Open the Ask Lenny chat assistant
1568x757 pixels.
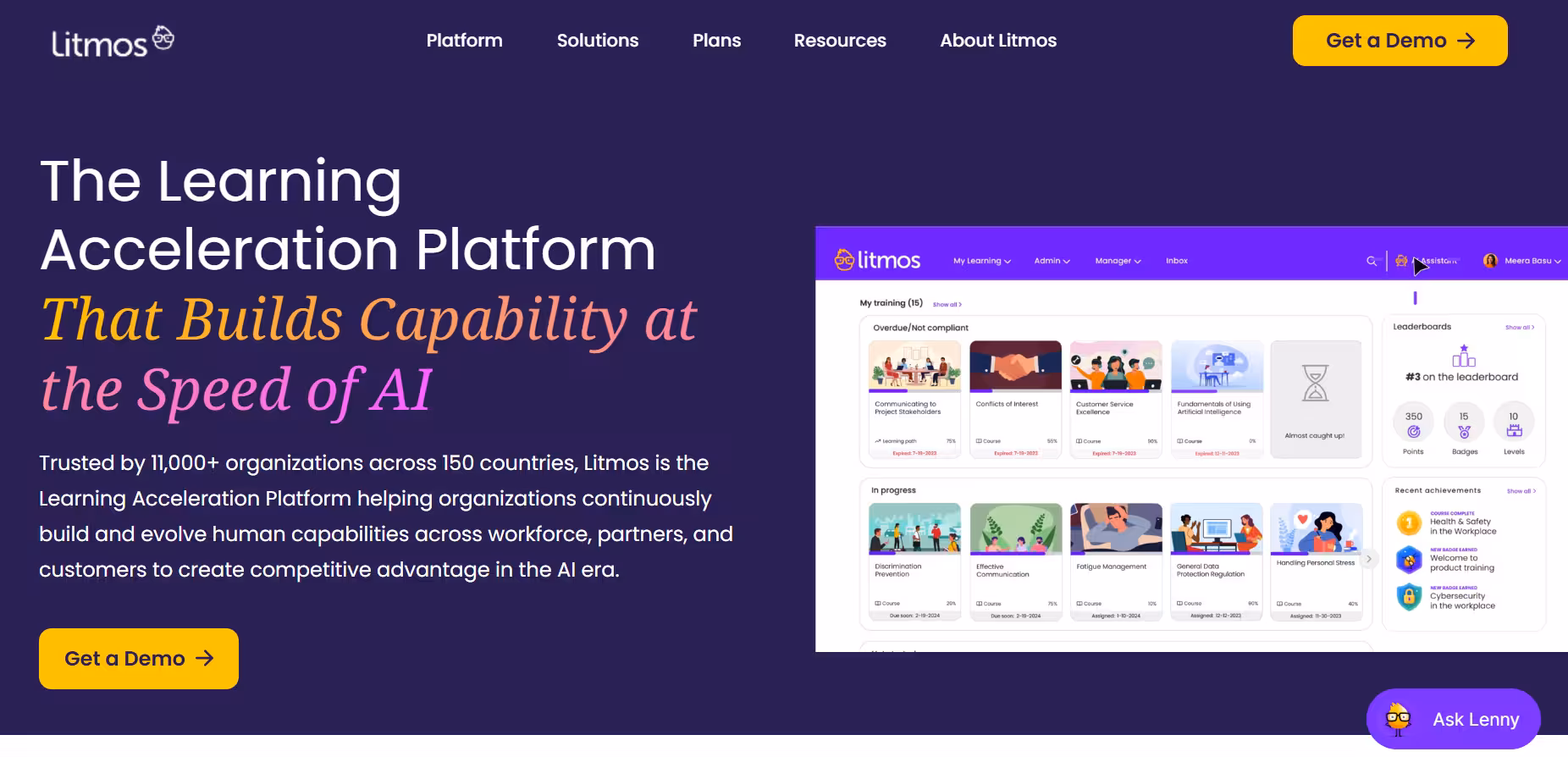(x=1454, y=719)
